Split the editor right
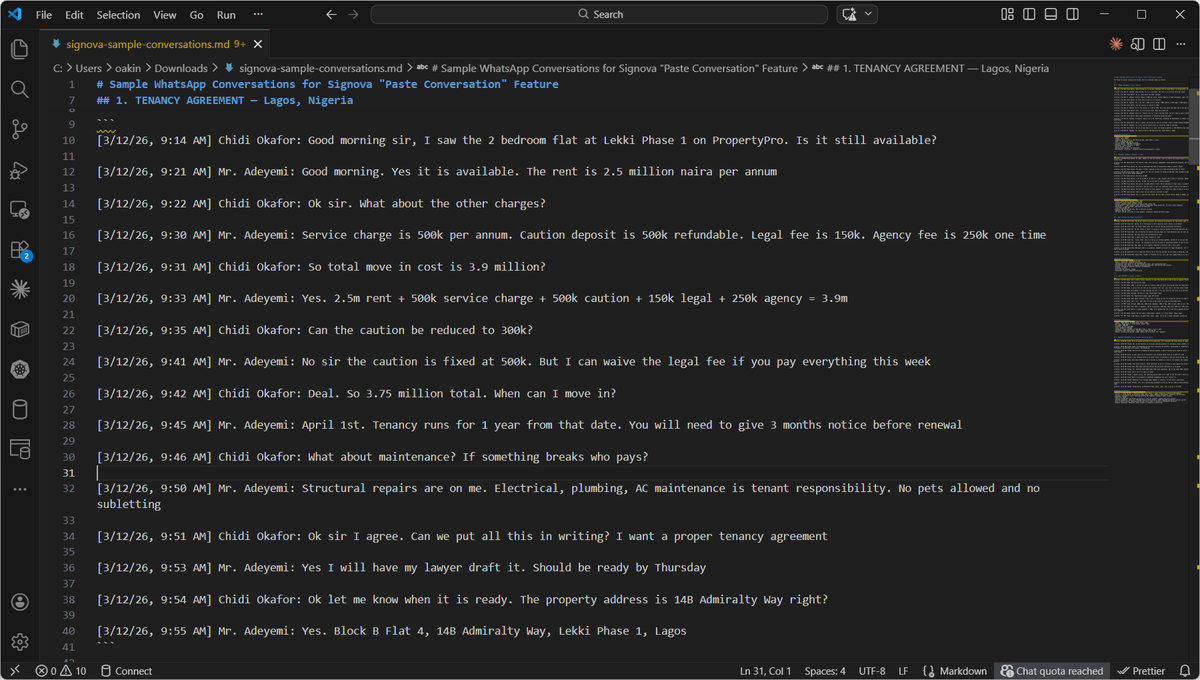 1160,44
